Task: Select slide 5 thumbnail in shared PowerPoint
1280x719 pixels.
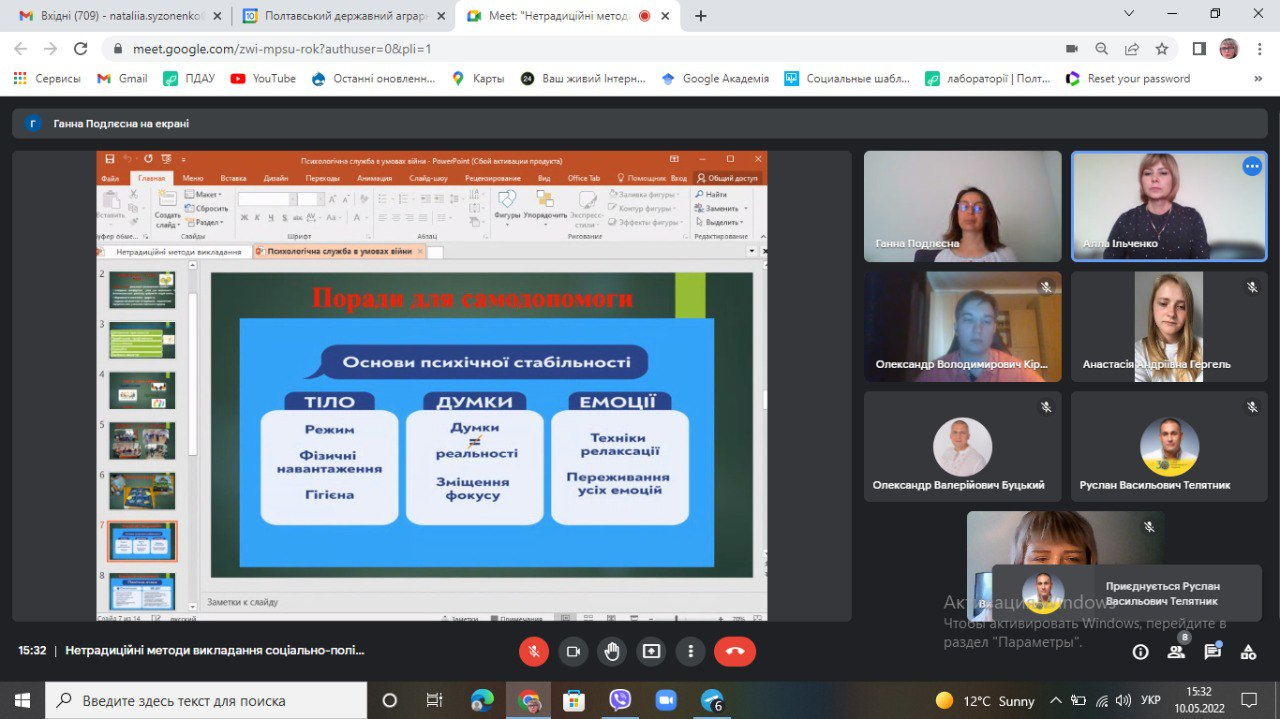Action: tap(142, 440)
